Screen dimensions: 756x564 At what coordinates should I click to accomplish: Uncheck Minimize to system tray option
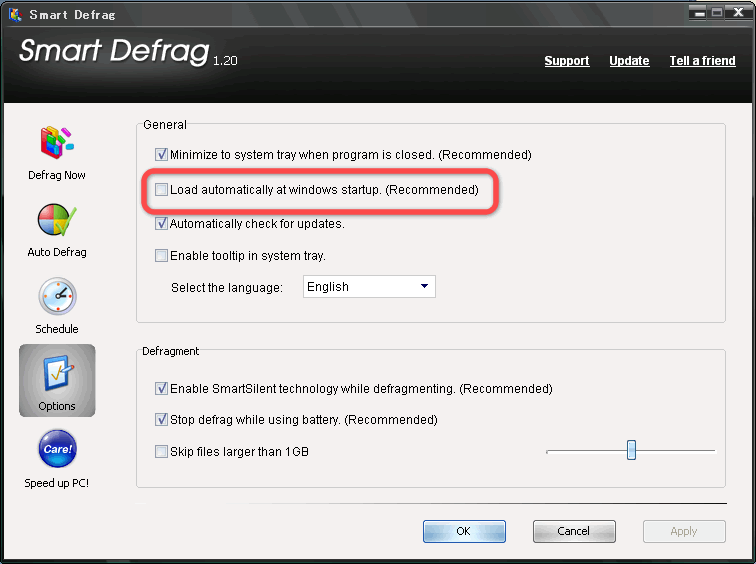click(161, 155)
